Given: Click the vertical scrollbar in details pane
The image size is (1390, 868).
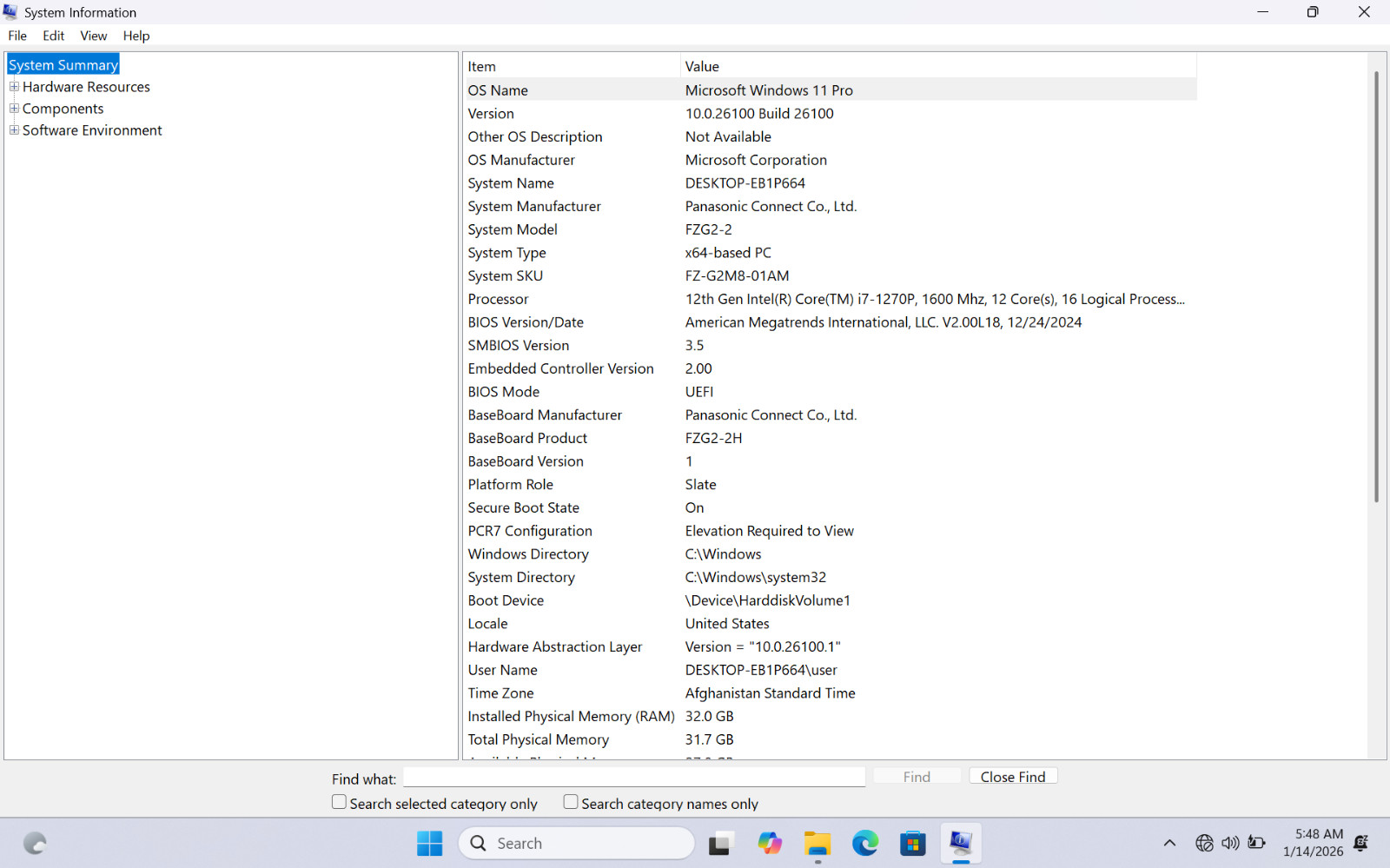Looking at the screenshot, I should (x=1376, y=287).
